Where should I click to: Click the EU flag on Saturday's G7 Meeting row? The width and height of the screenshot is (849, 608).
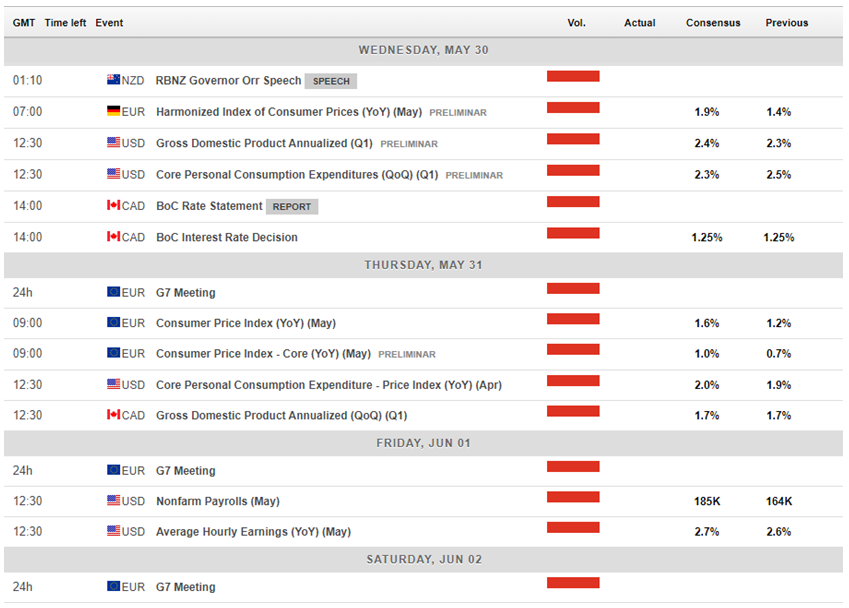pyautogui.click(x=113, y=586)
